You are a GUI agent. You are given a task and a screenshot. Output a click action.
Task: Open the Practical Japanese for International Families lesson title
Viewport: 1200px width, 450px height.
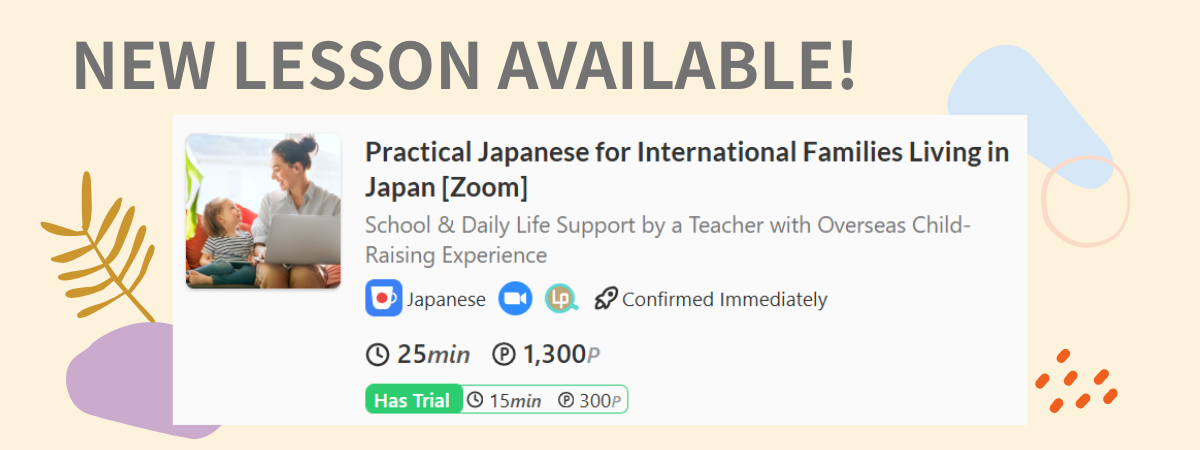[686, 169]
